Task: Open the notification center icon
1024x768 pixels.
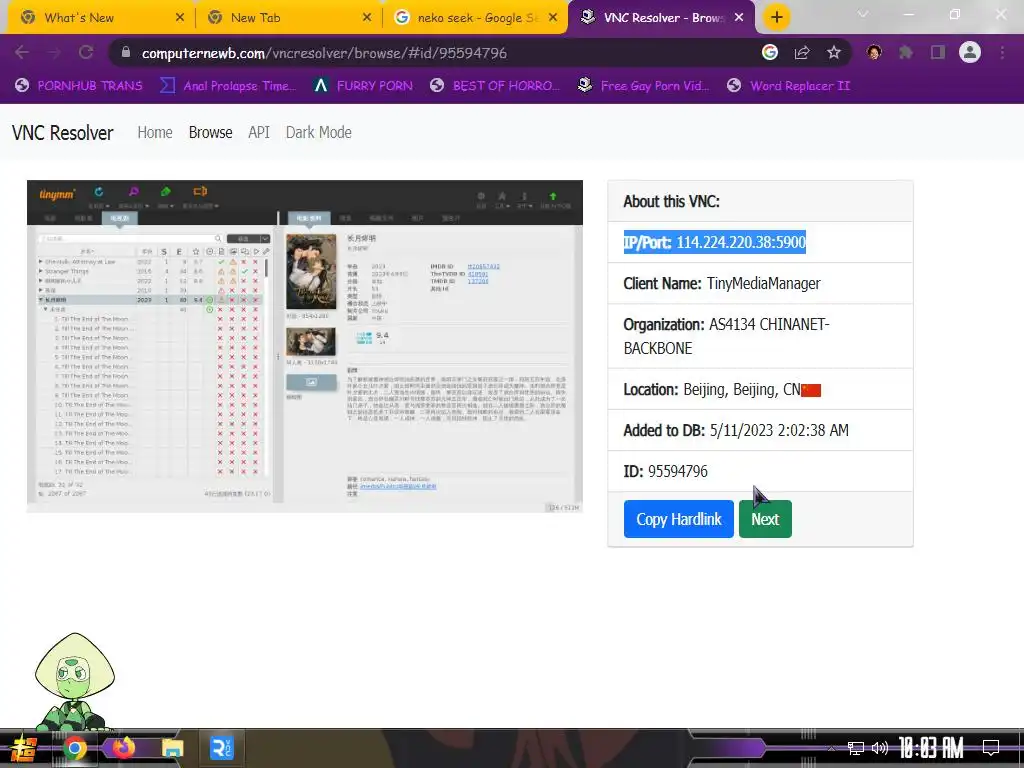Action: tap(991, 748)
